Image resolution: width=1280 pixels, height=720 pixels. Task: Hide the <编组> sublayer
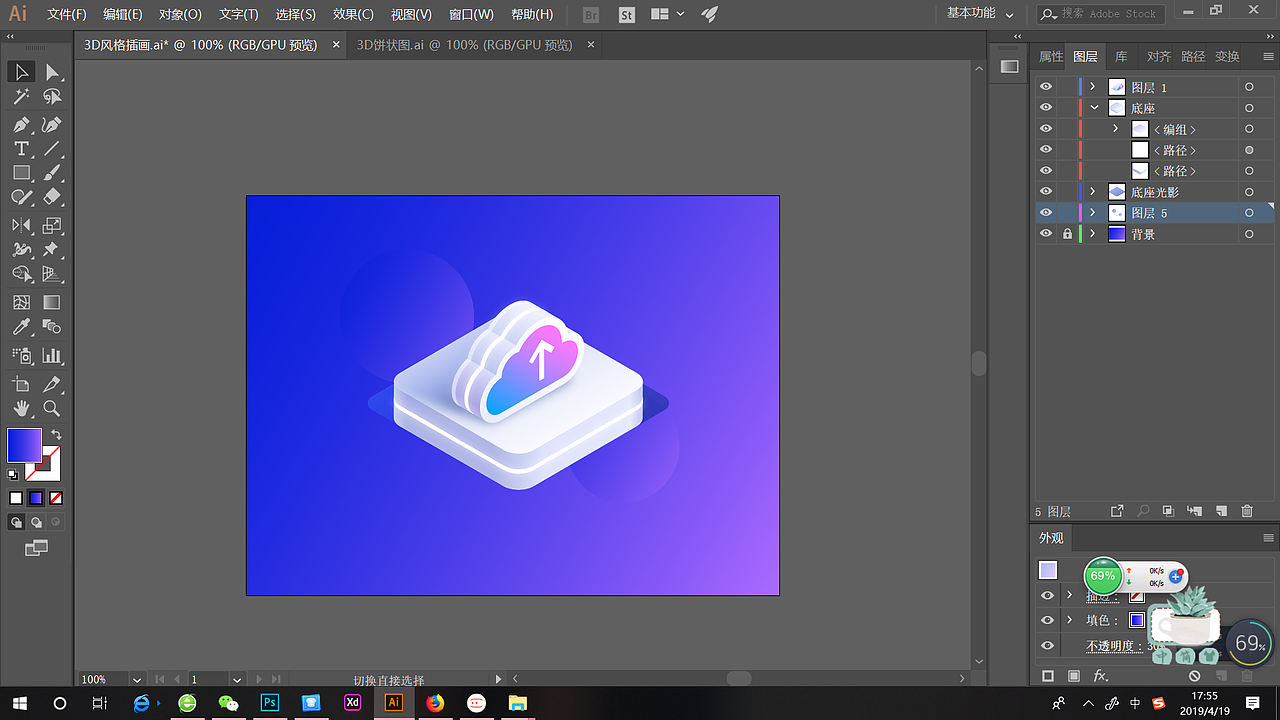pos(1046,129)
